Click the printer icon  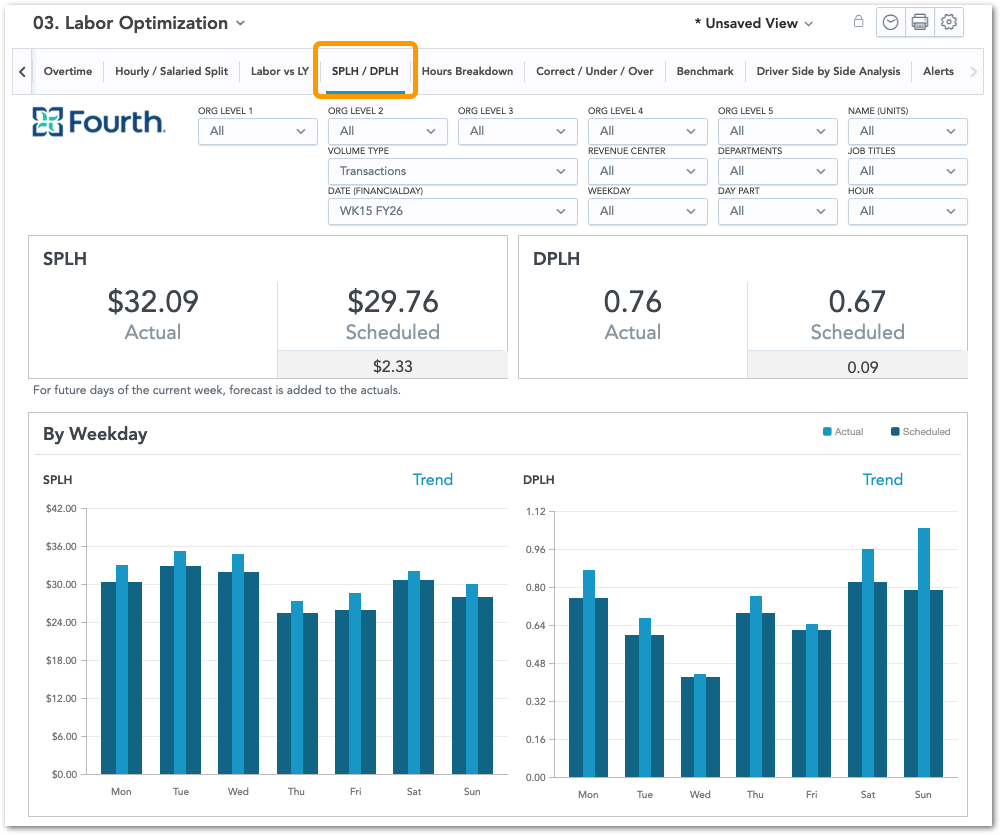pyautogui.click(x=920, y=23)
